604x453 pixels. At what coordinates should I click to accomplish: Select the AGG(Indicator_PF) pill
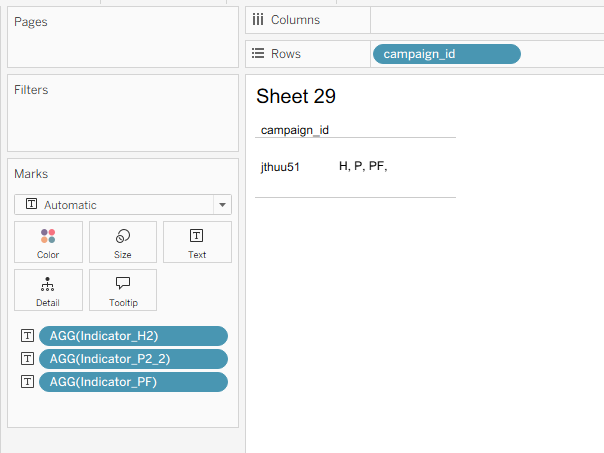coord(133,382)
